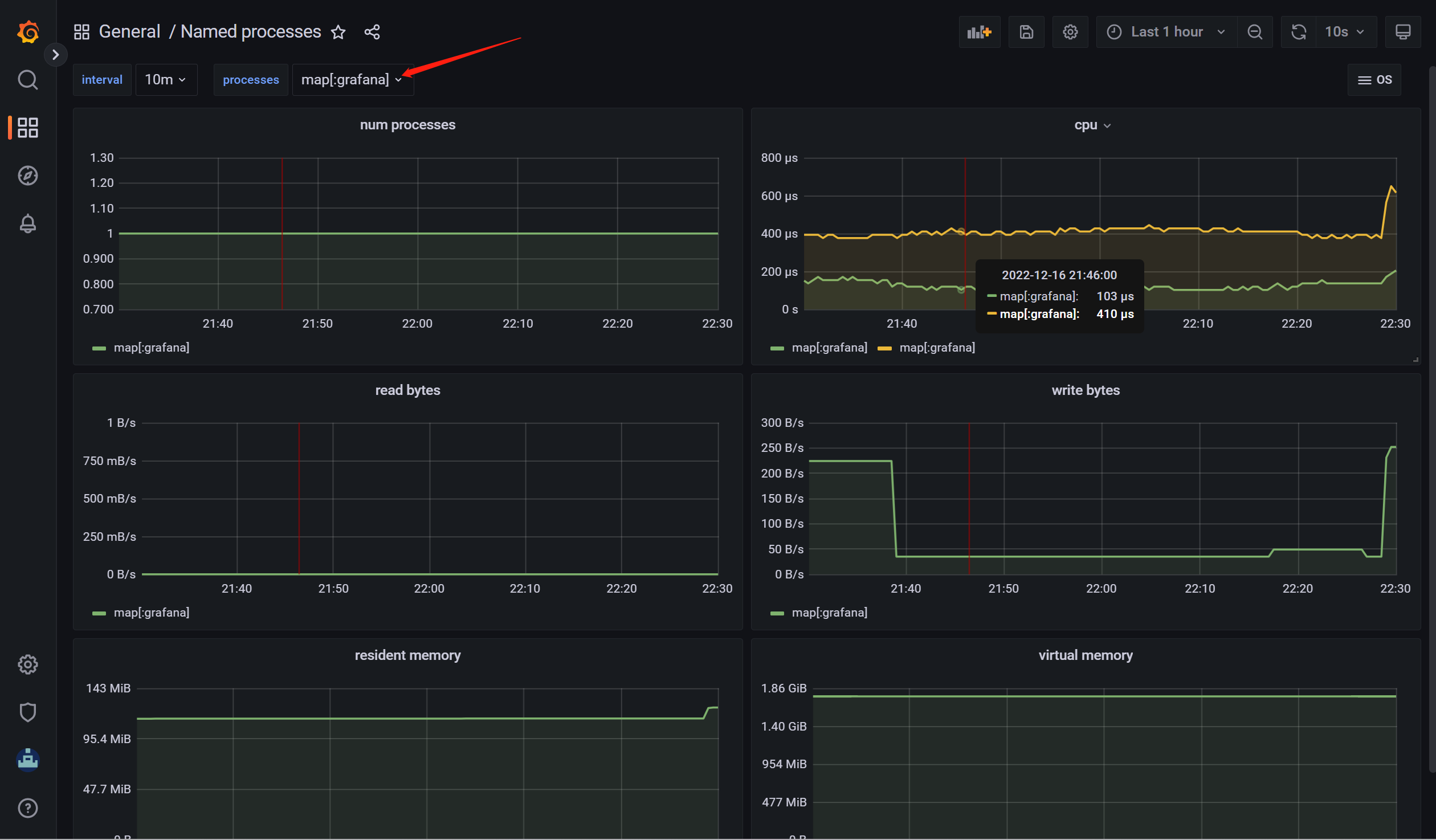Open the Alerting bell icon
The image size is (1436, 840).
click(x=27, y=223)
